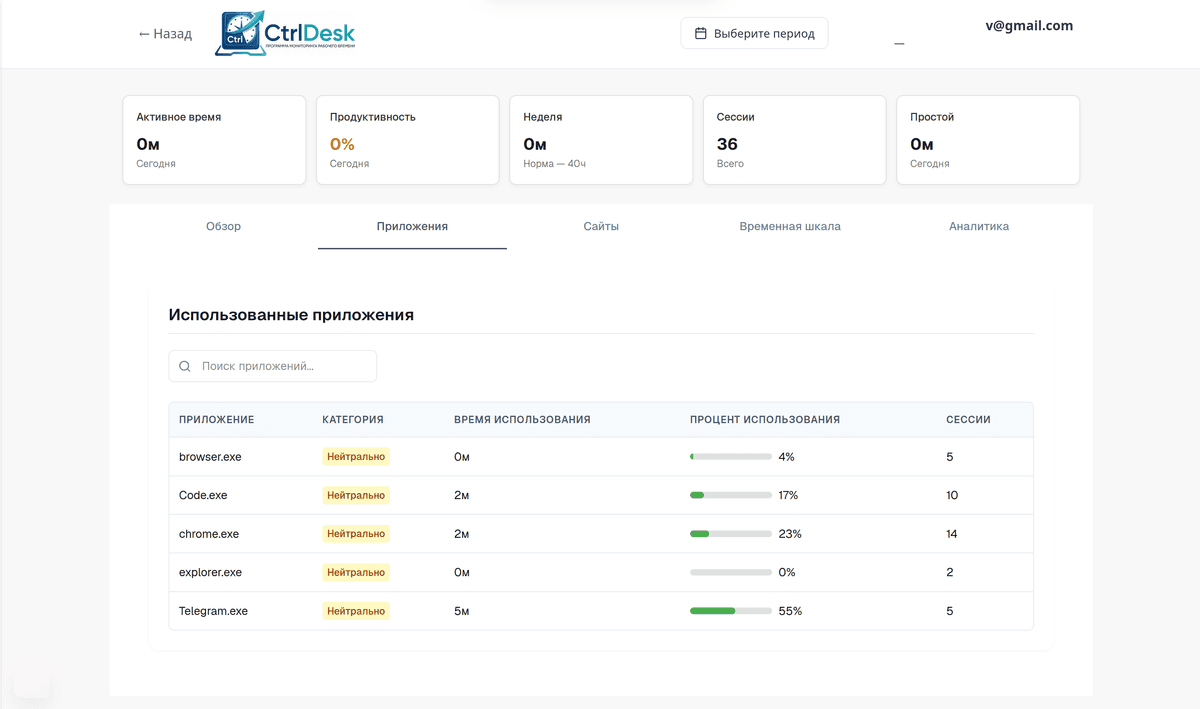Open the Аналитика tab

click(x=979, y=226)
